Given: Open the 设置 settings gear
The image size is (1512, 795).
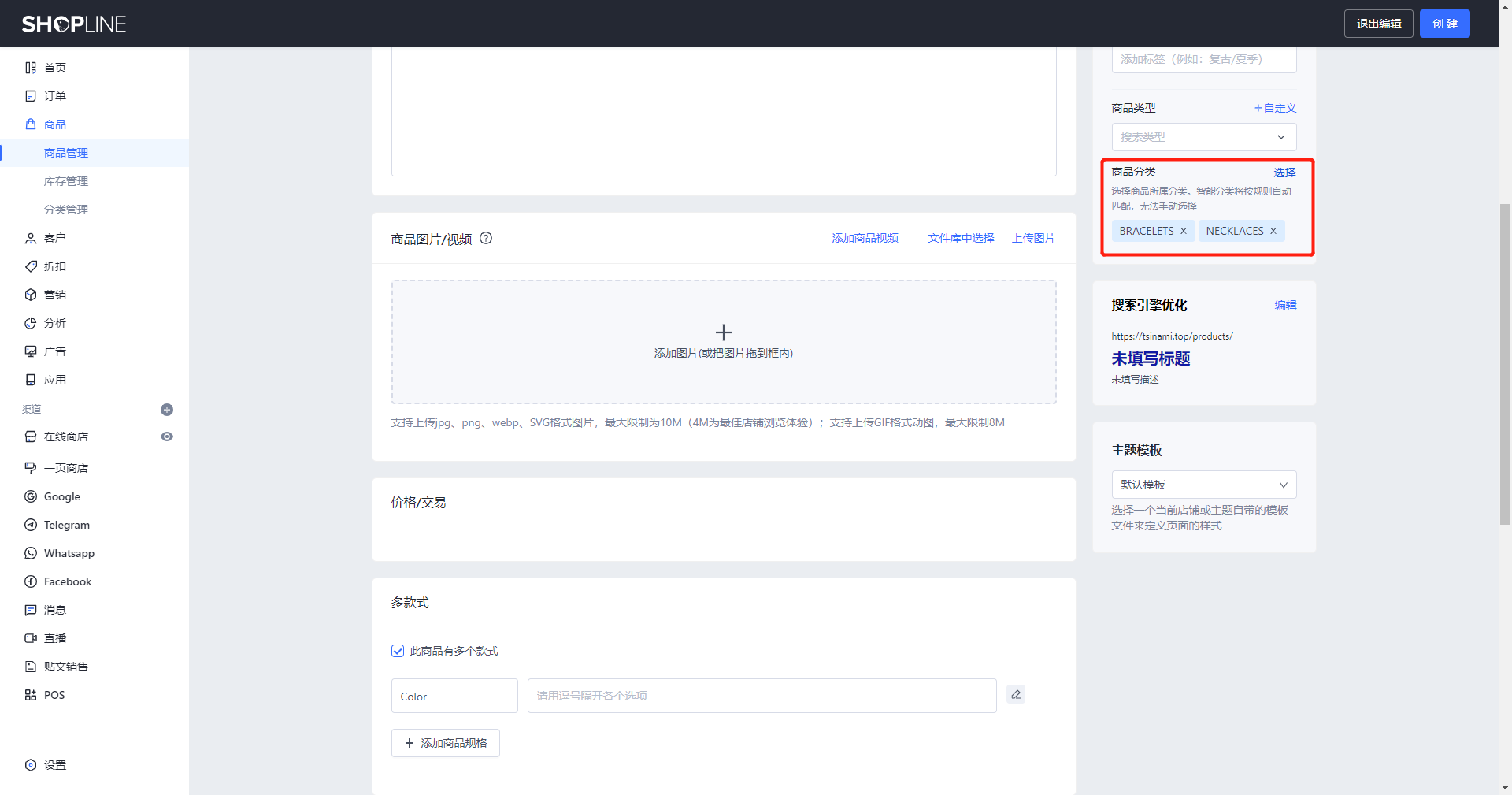Looking at the screenshot, I should (x=31, y=765).
